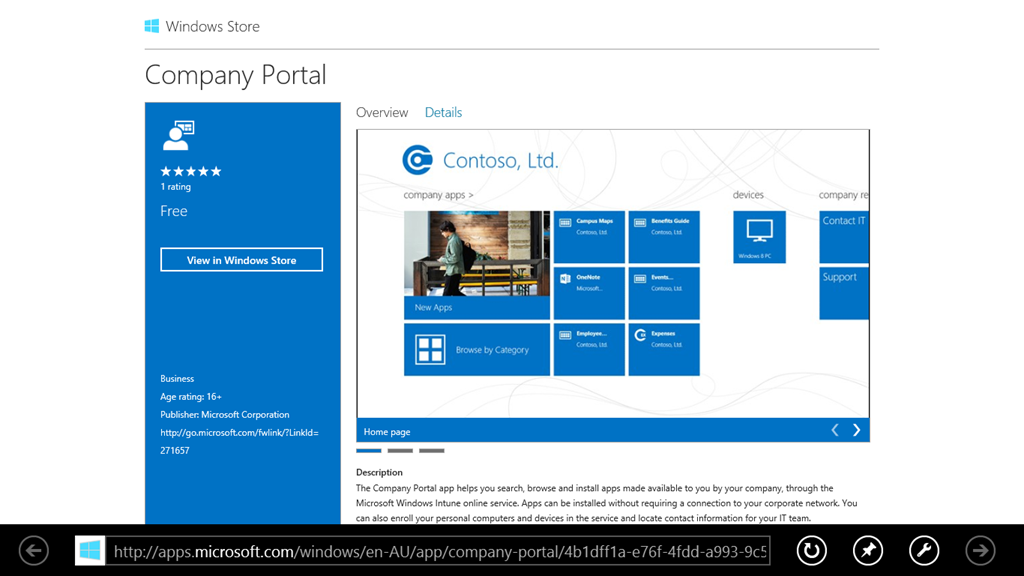Click the Company Portal app icon
Screen dimensions: 1024x576
[178, 135]
